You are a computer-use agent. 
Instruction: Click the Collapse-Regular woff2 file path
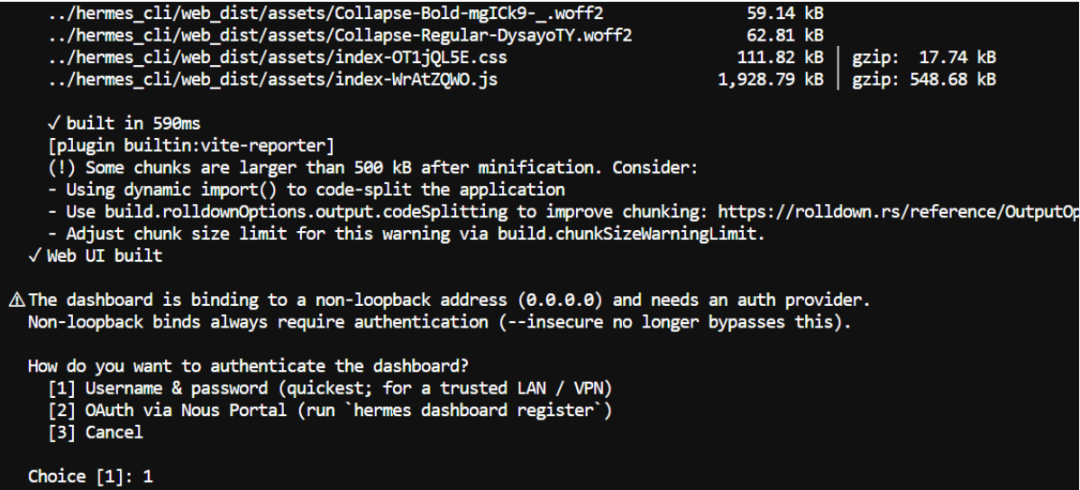[340, 36]
